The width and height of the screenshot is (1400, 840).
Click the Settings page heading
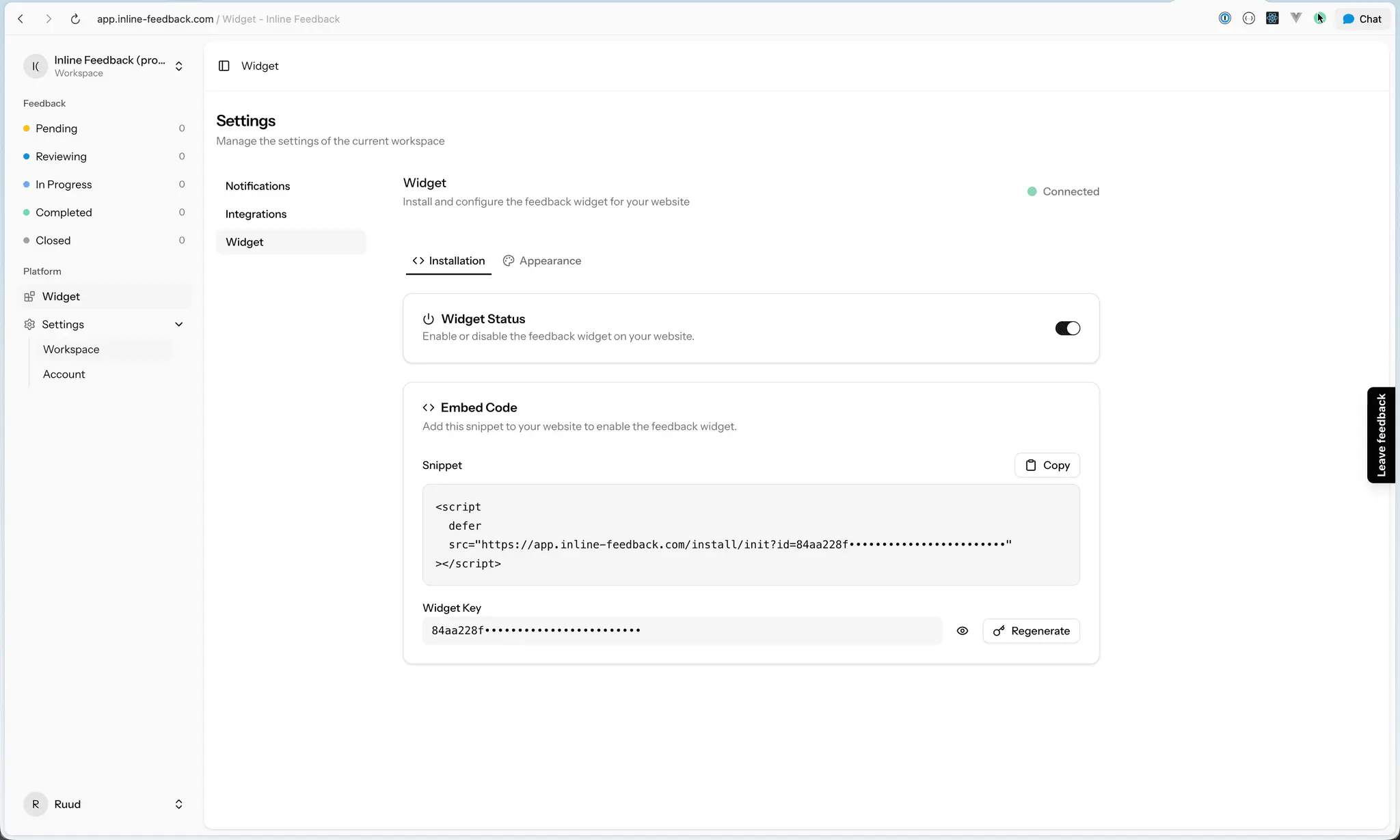tap(246, 121)
